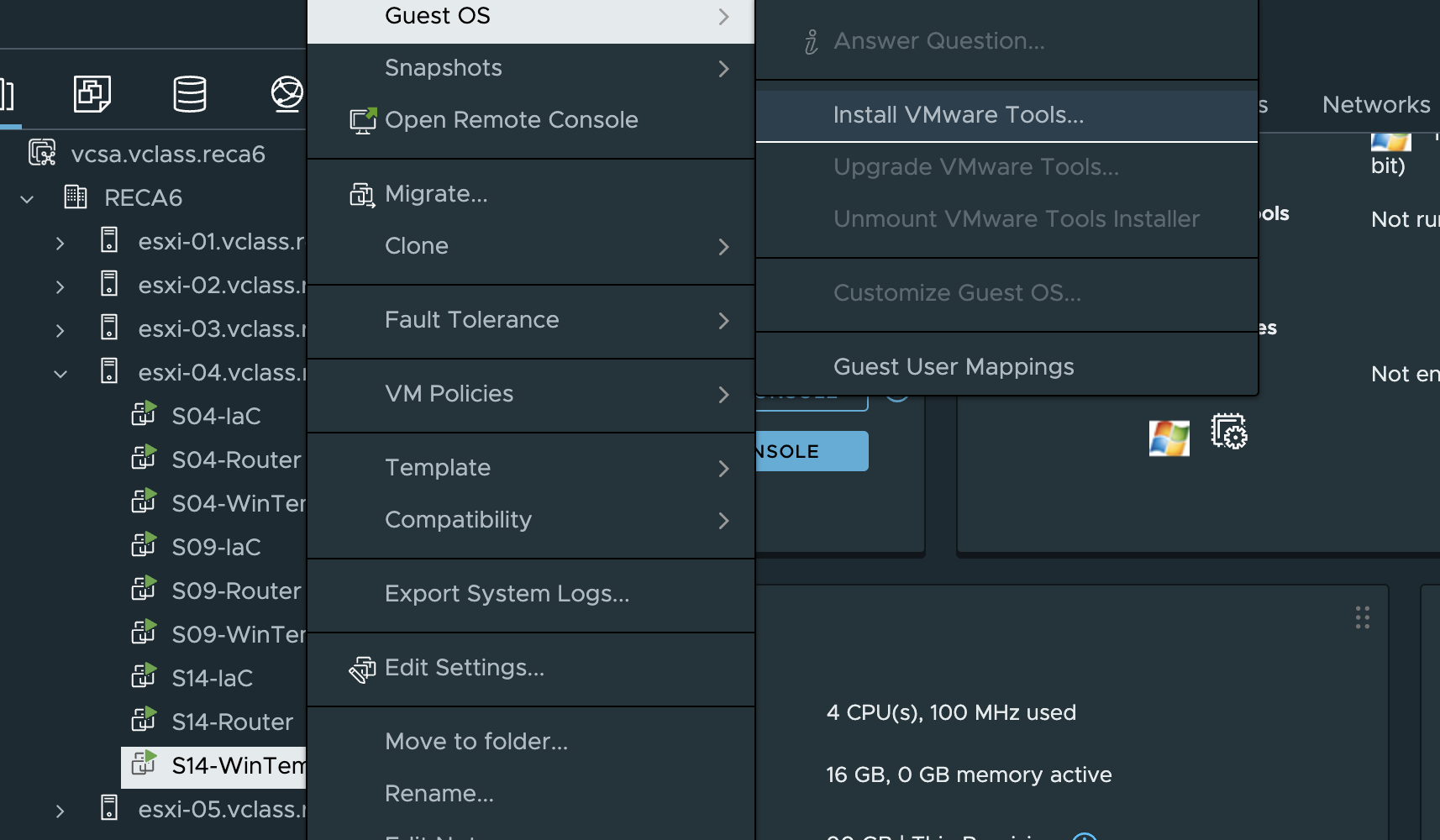Viewport: 1440px width, 840px height.
Task: Open the VMs and Templates inventory view
Action: pyautogui.click(x=92, y=93)
